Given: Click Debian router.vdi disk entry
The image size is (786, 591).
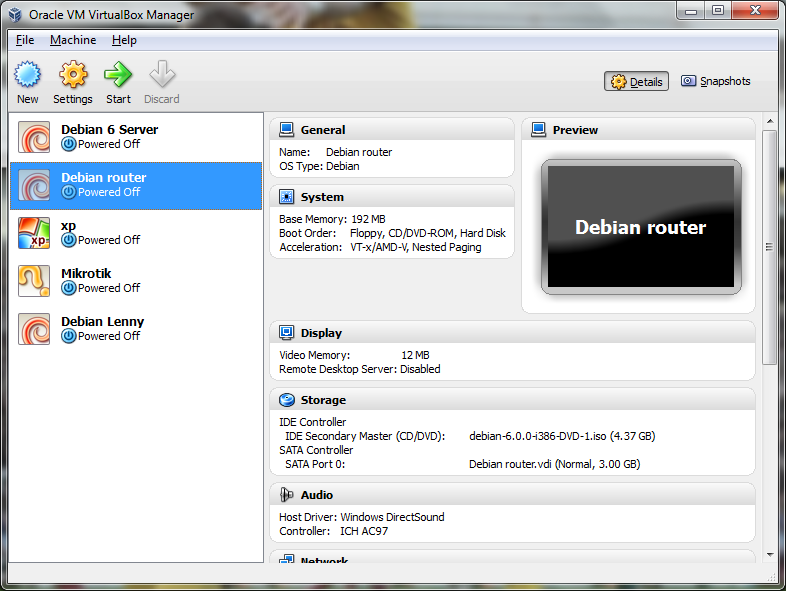Looking at the screenshot, I should (554, 464).
